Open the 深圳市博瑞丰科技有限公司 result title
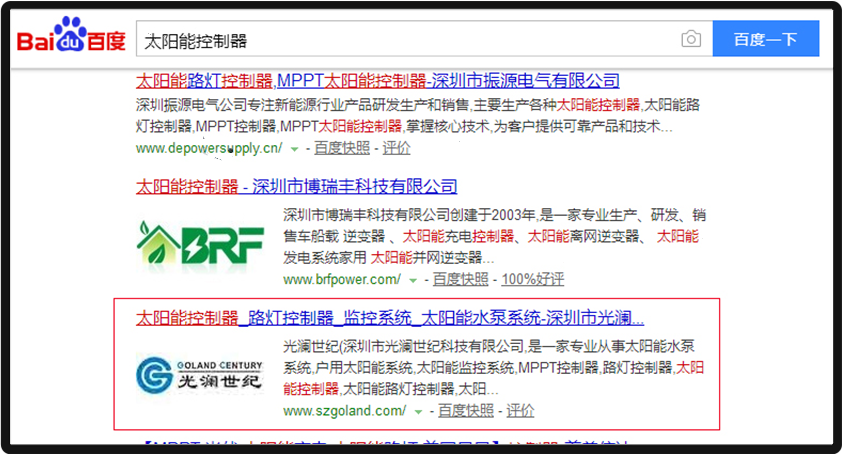 pyautogui.click(x=296, y=186)
